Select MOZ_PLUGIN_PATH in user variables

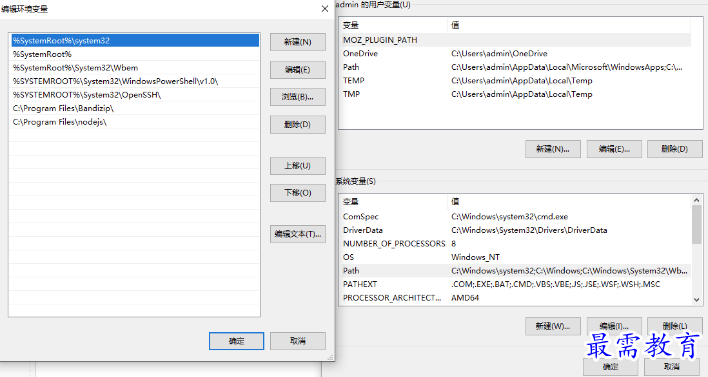(516, 40)
